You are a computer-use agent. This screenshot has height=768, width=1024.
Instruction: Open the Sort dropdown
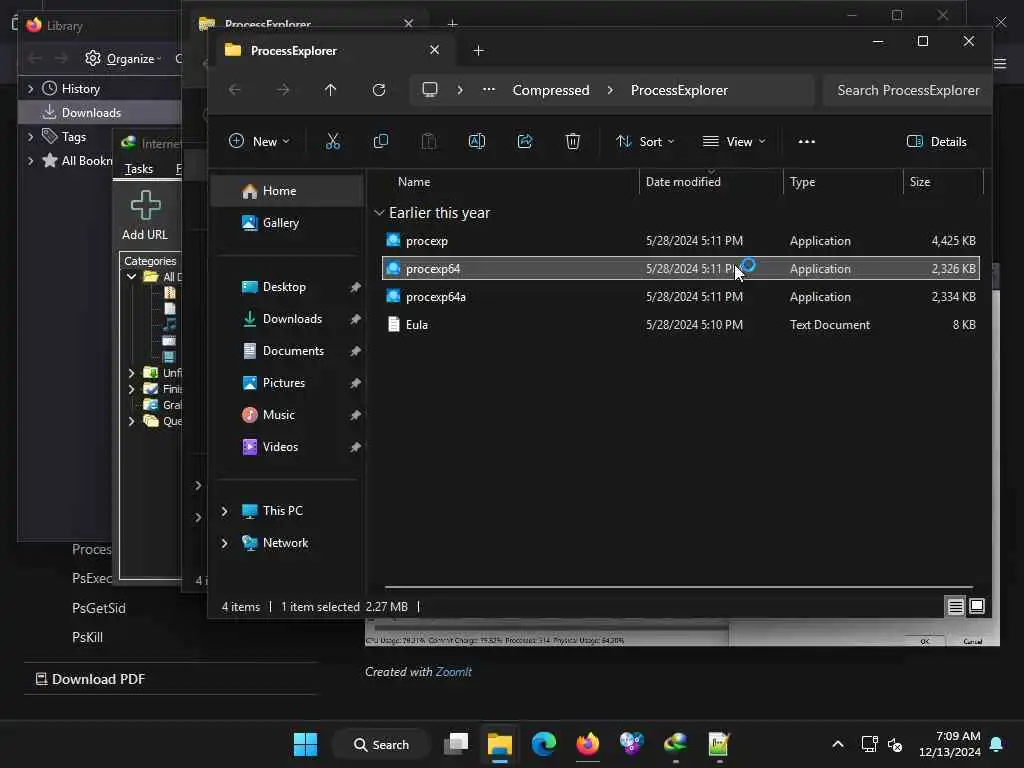pos(645,141)
